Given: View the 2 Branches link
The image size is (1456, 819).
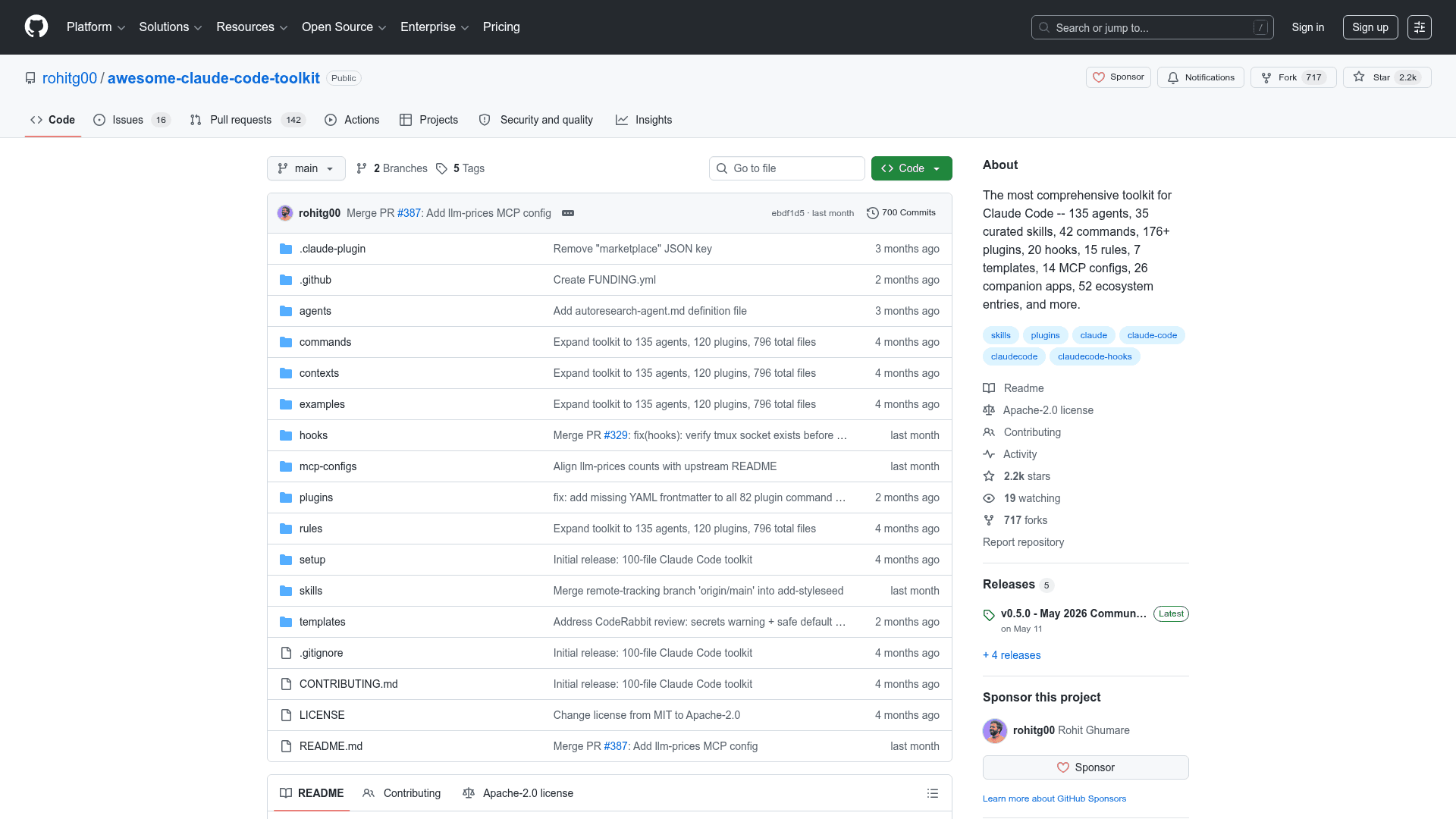Looking at the screenshot, I should click(392, 168).
